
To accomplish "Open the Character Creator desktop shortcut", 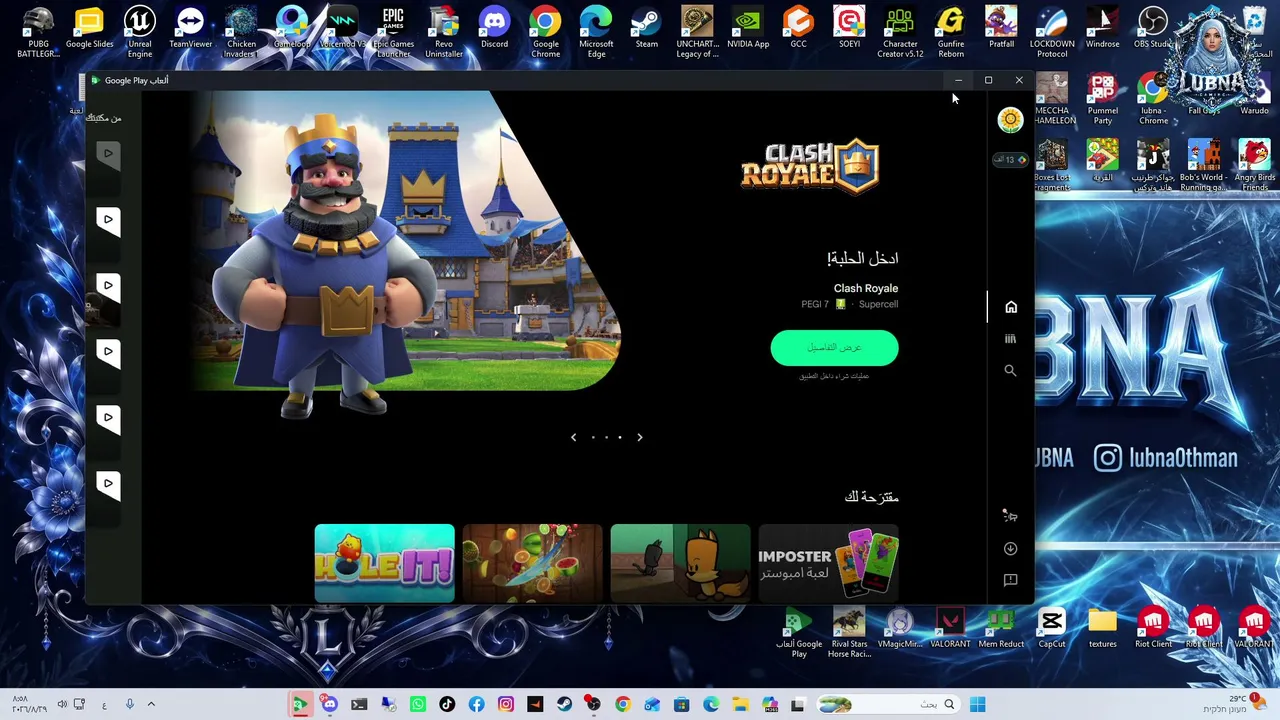I will (x=900, y=32).
